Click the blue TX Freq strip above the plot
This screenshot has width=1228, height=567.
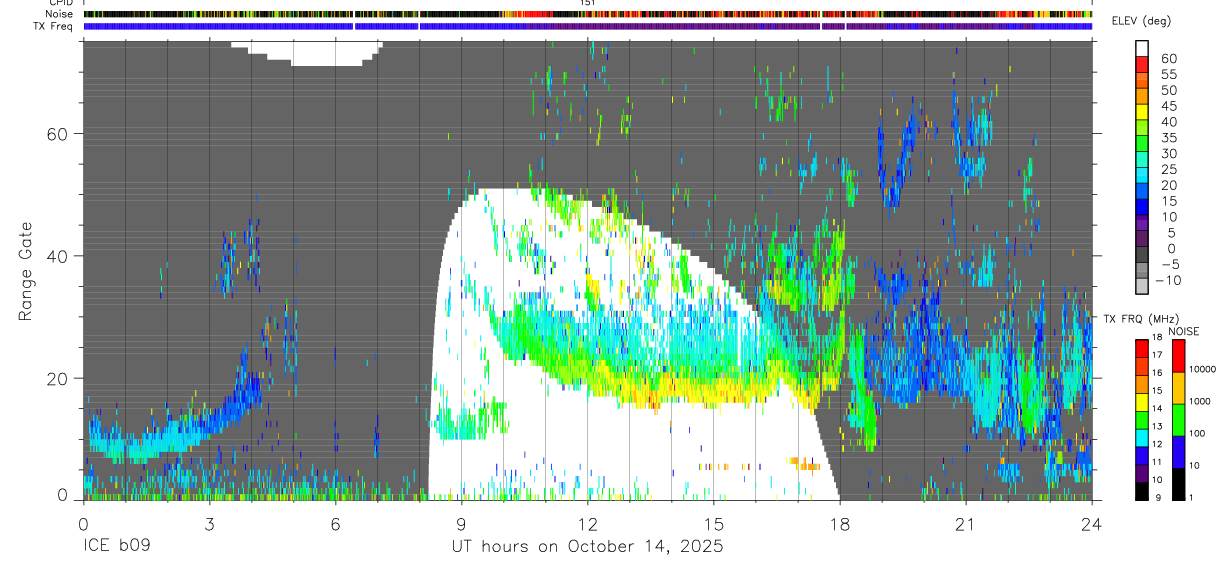(588, 26)
